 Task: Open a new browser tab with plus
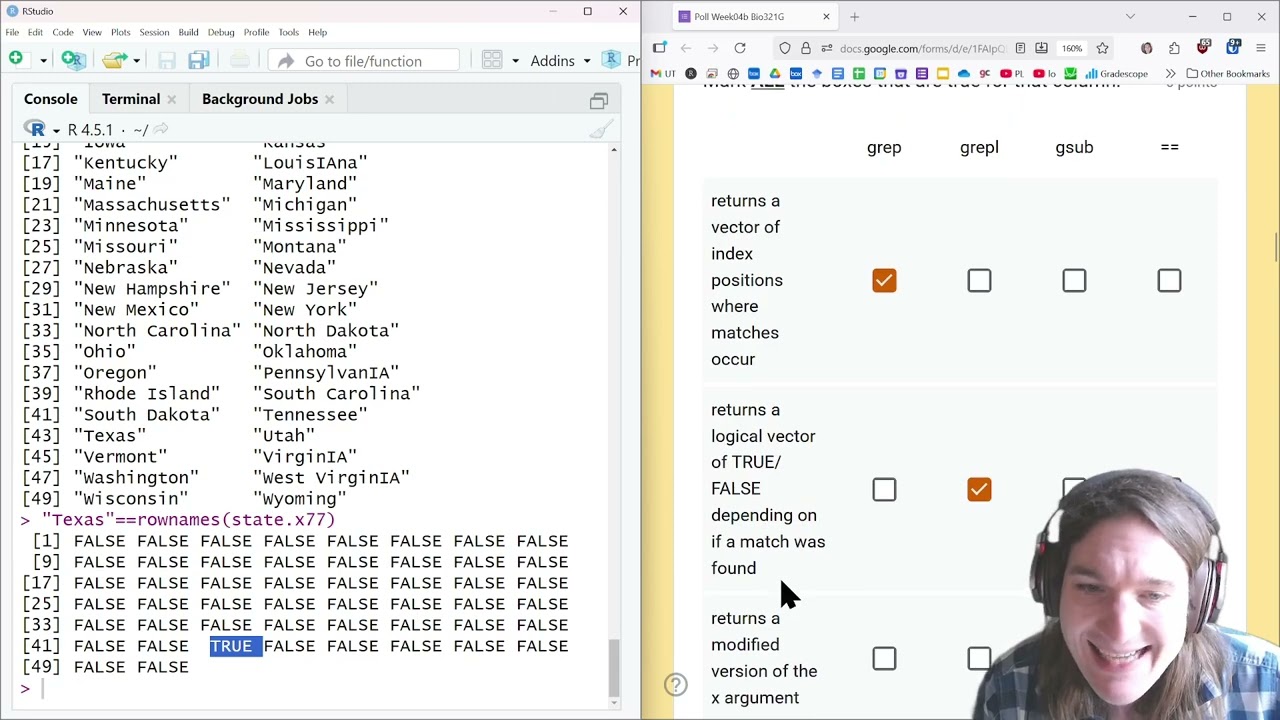[854, 16]
